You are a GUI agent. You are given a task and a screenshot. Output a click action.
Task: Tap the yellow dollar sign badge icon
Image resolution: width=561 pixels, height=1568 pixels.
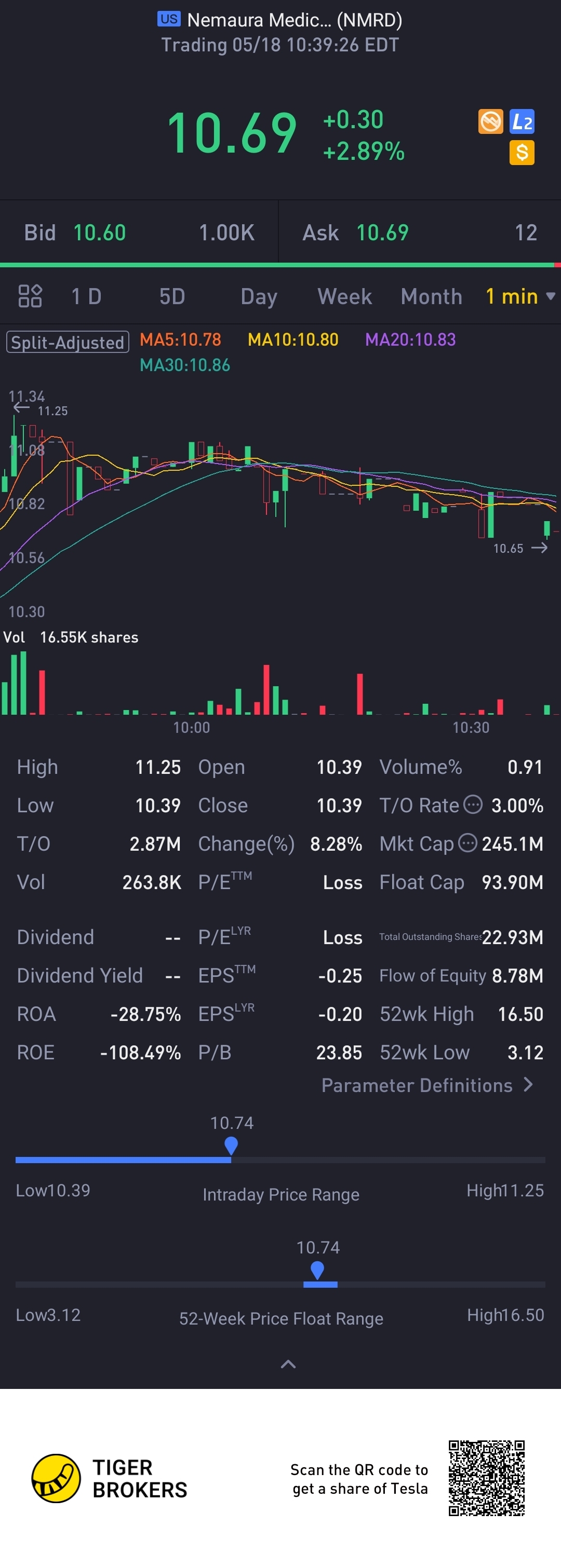(522, 152)
